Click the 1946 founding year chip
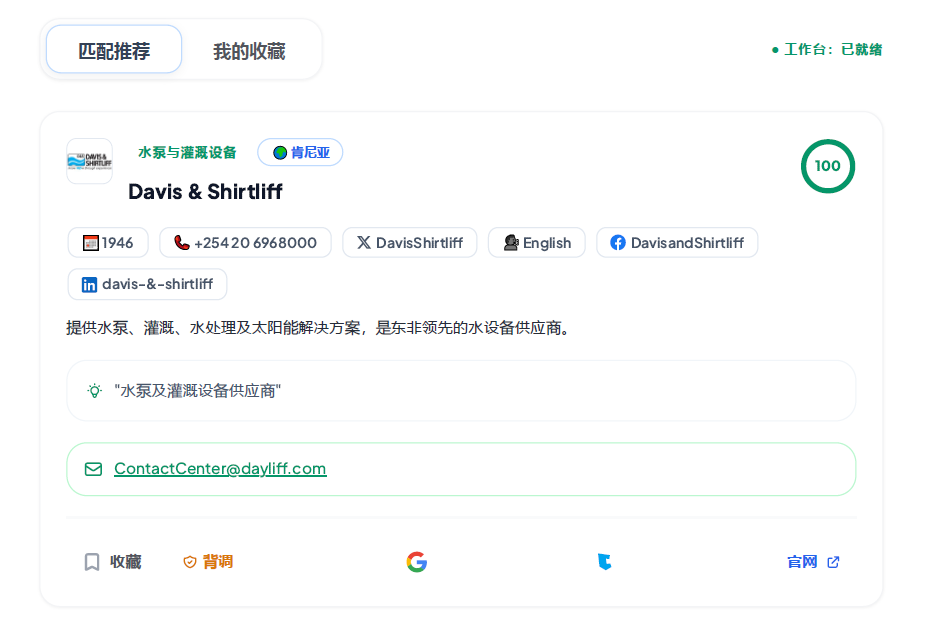 [108, 243]
